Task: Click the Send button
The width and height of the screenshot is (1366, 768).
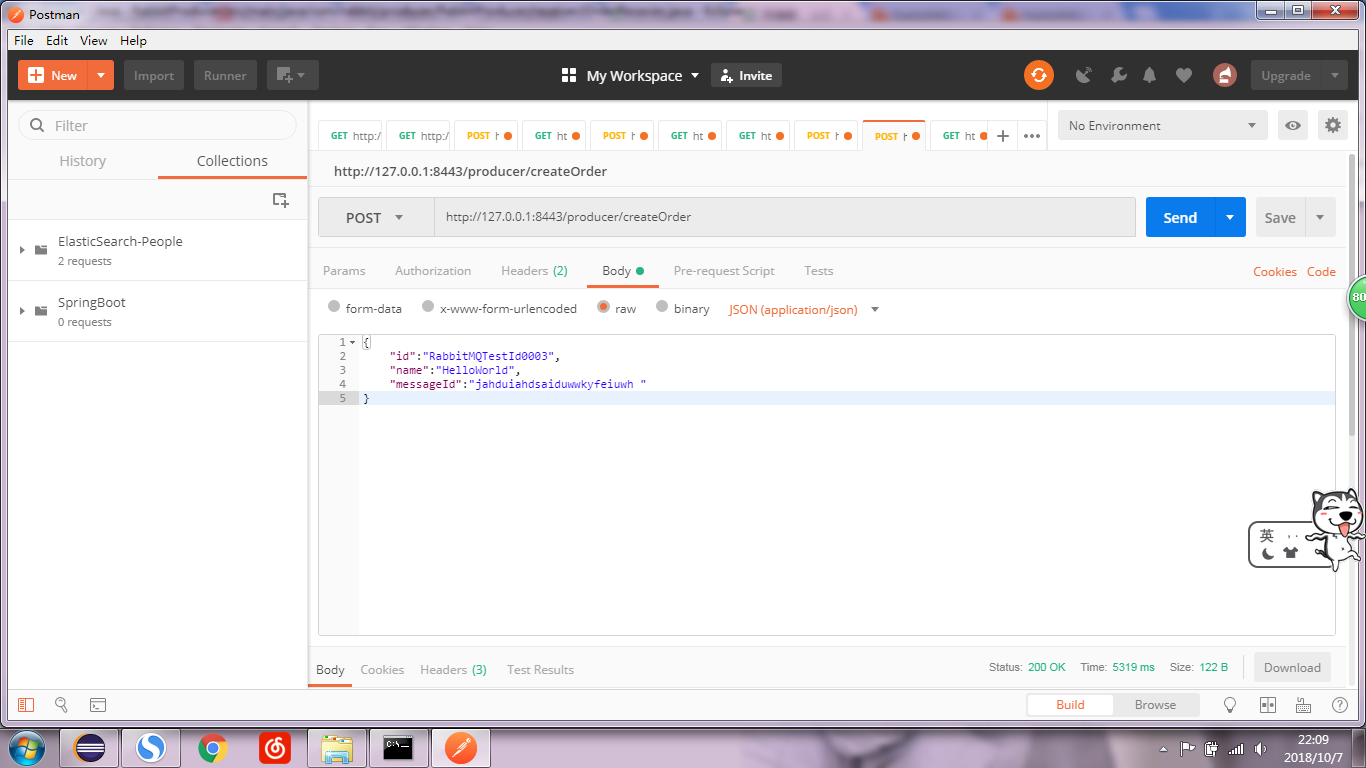Action: tap(1180, 217)
